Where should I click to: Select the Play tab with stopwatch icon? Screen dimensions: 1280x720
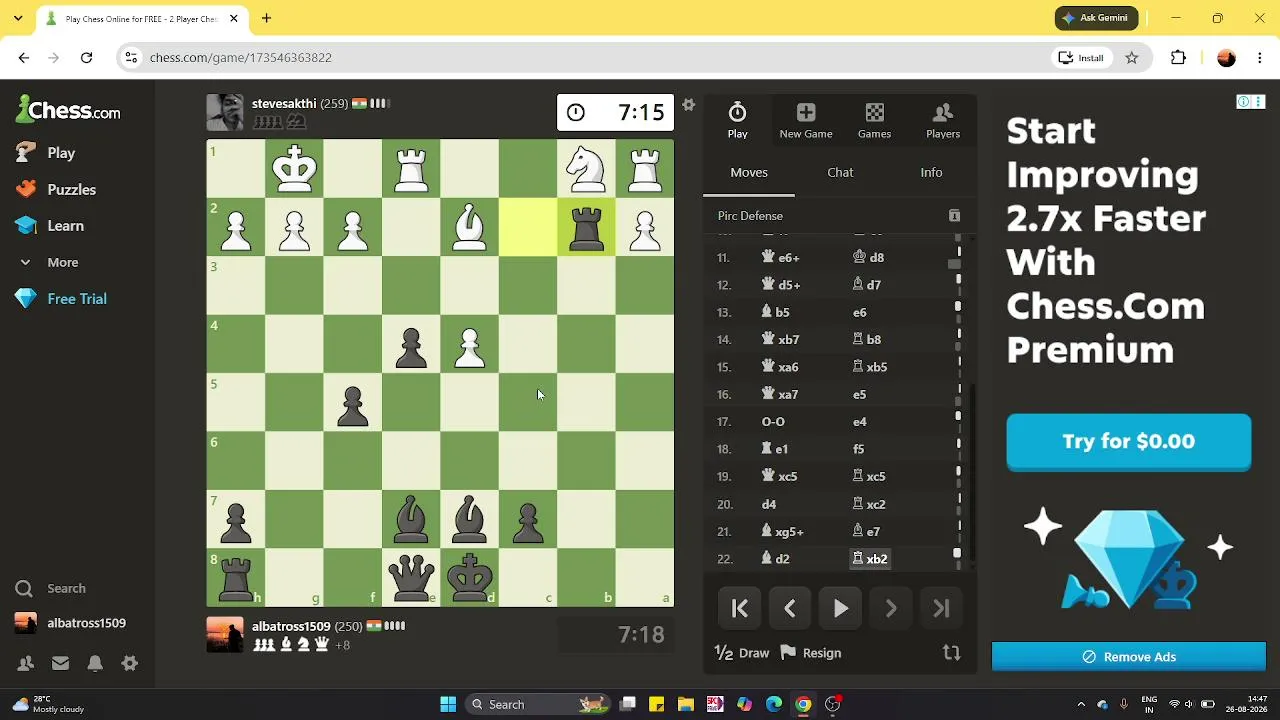737,120
